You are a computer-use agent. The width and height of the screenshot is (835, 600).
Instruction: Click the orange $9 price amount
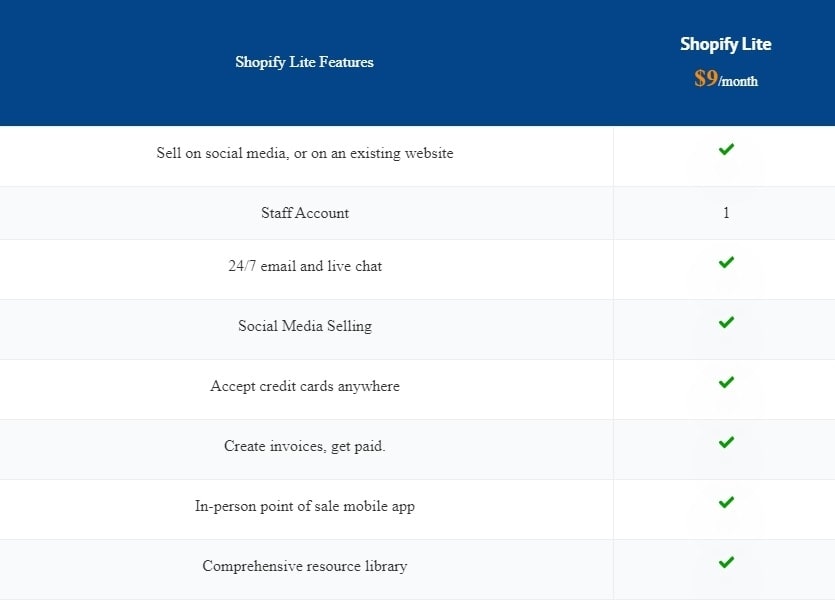tap(706, 78)
